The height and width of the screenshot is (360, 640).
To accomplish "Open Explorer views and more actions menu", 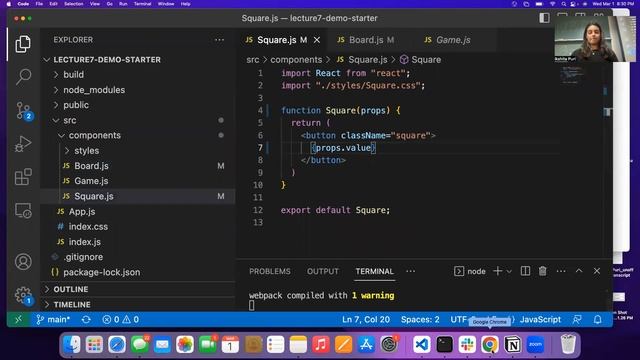I will click(x=219, y=40).
